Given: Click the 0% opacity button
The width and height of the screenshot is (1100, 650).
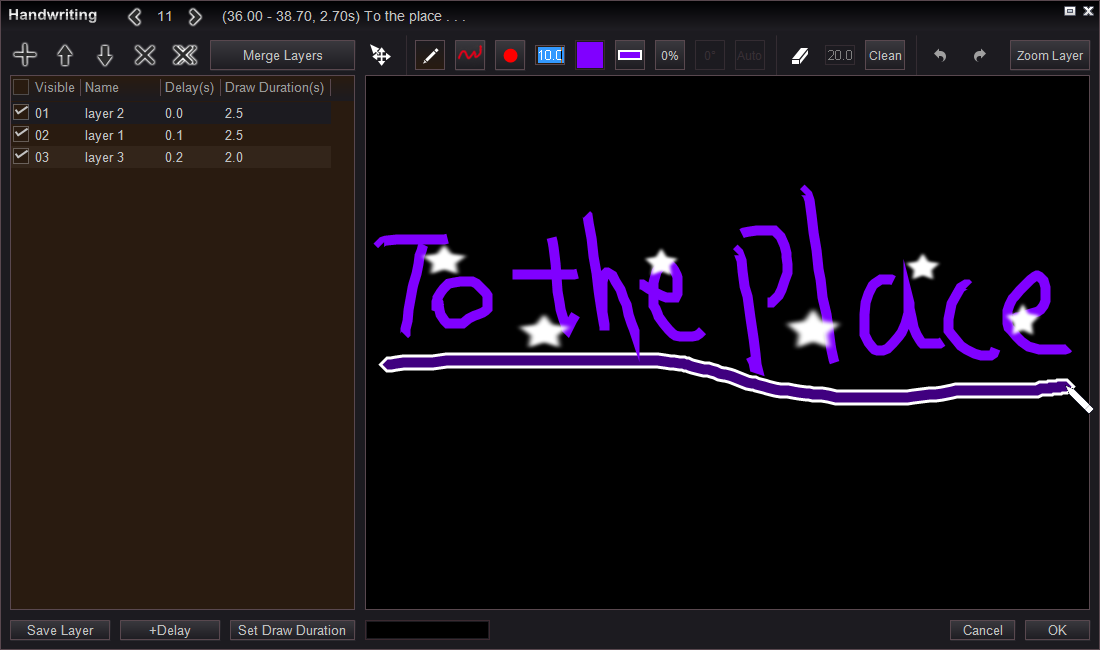Looking at the screenshot, I should (x=670, y=55).
